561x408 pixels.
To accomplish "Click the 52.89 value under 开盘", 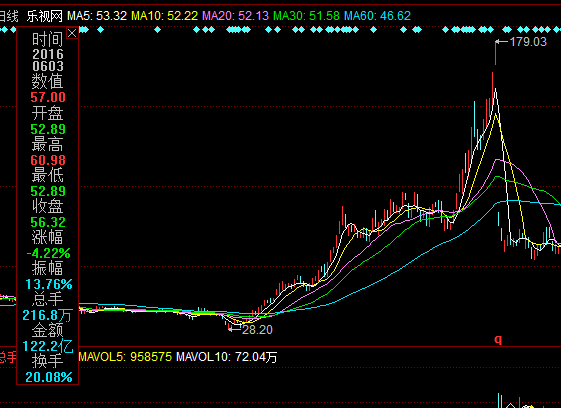I will [48, 129].
